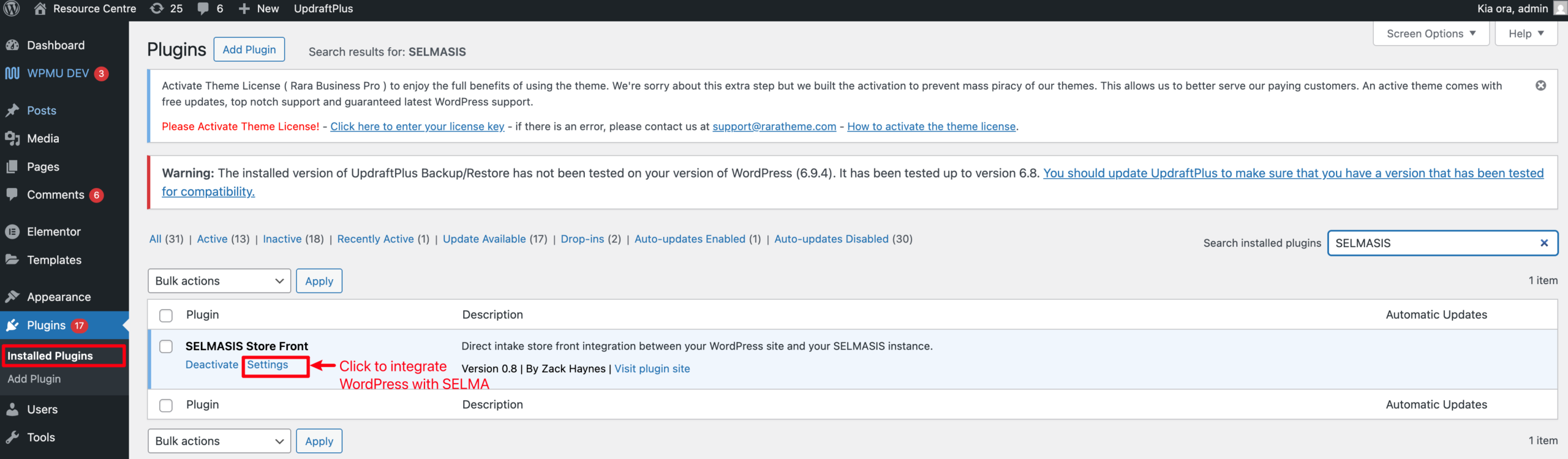Open the comments bubble icon in admin bar
Viewport: 1568px width, 459px height.
[203, 9]
